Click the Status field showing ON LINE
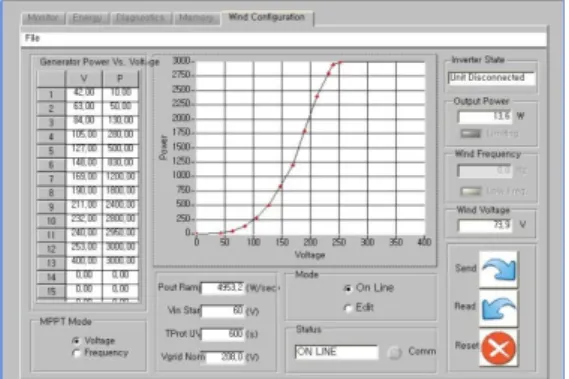This screenshot has width=569, height=379. 336,352
